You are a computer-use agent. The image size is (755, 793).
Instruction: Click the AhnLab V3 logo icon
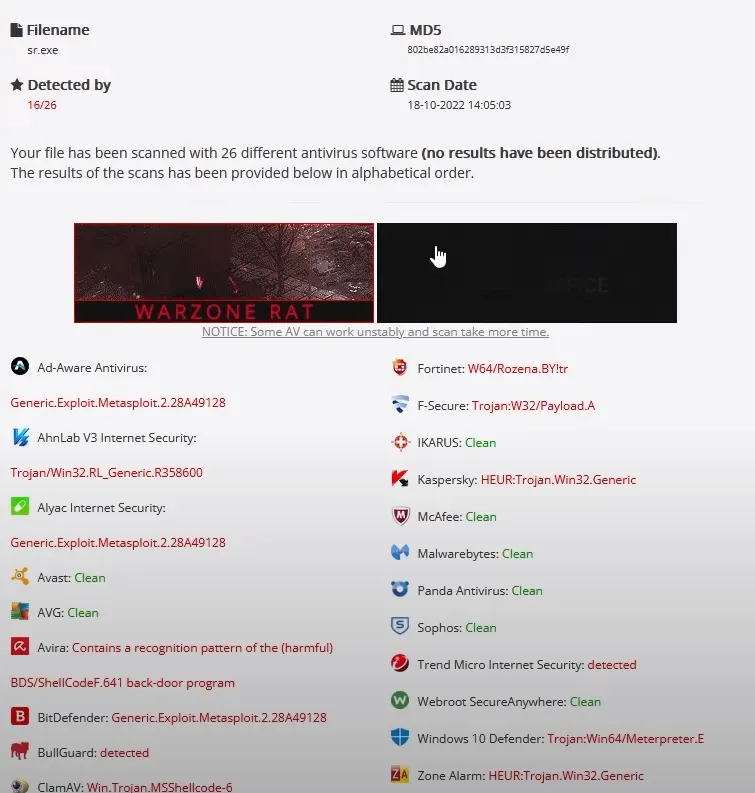point(20,436)
